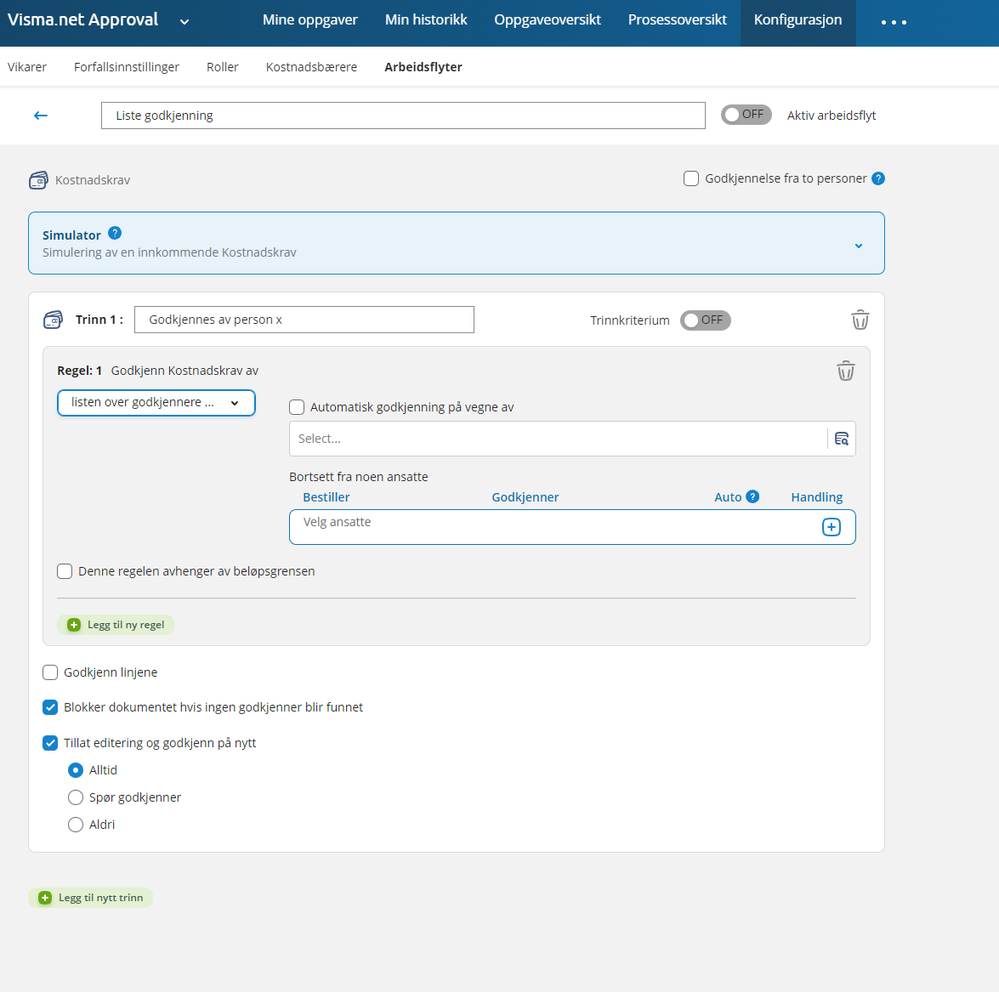Image resolution: width=999 pixels, height=992 pixels.
Task: Check Denne regelen avhenger av beløpsgrensen
Action: [64, 571]
